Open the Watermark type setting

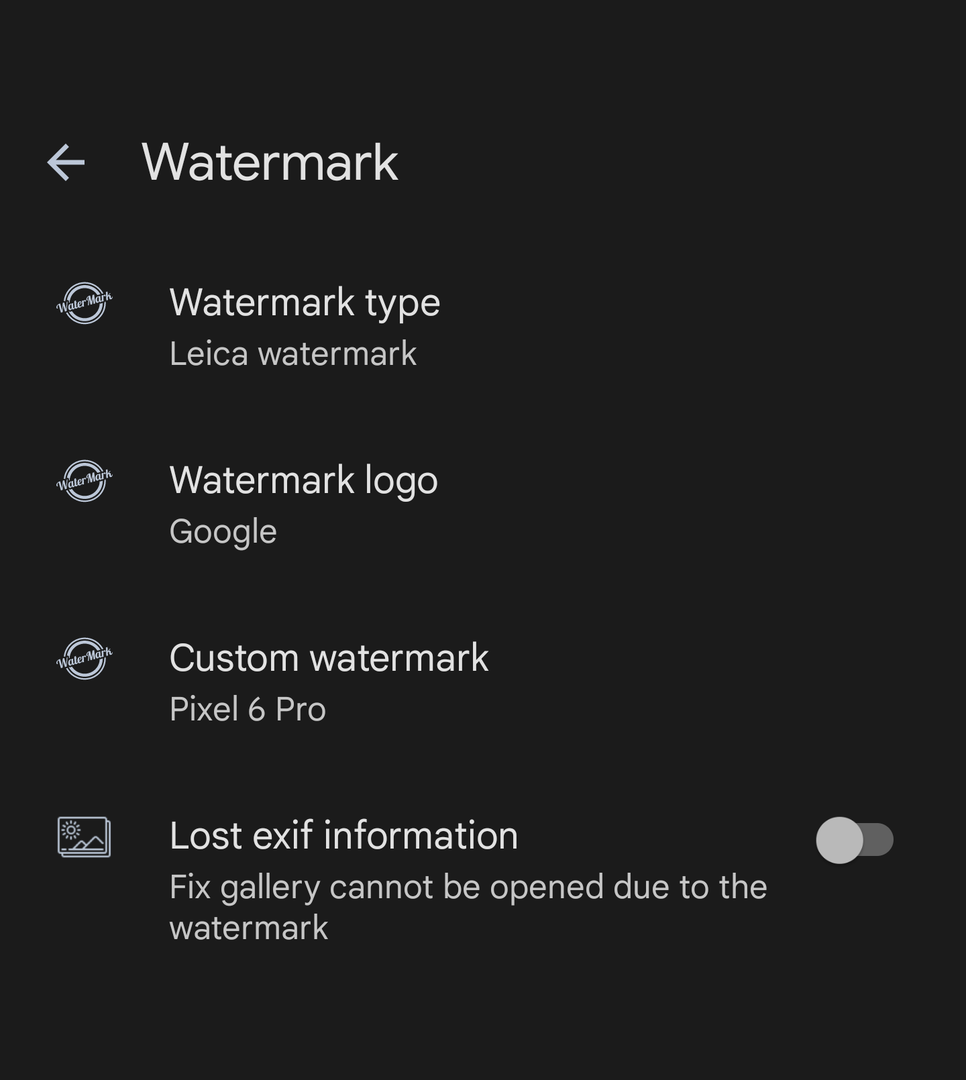[x=304, y=302]
